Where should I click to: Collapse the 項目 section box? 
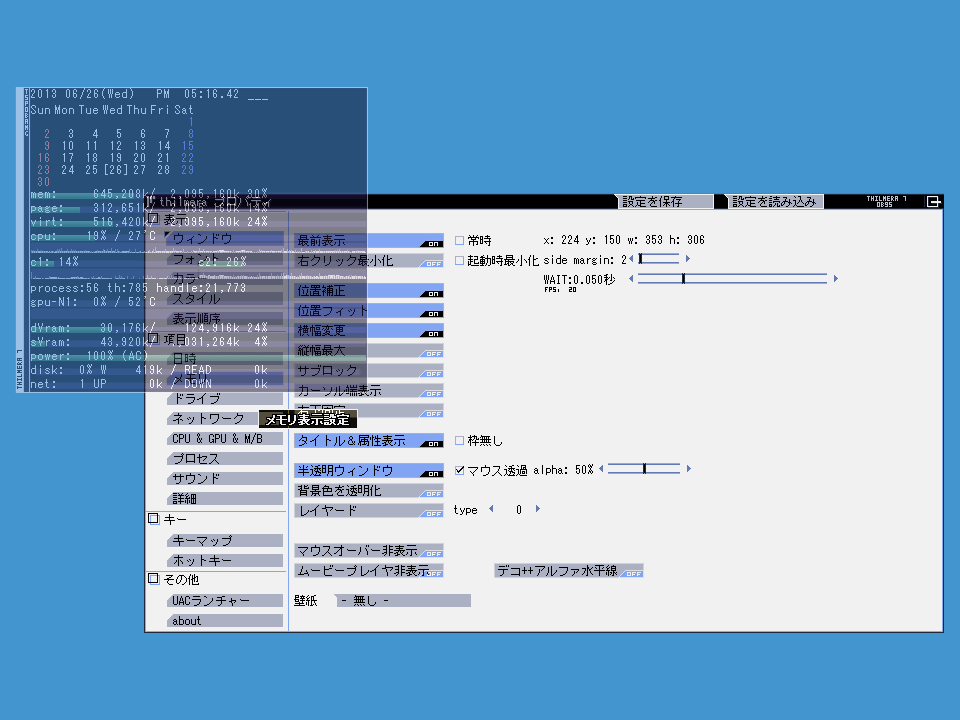(154, 339)
